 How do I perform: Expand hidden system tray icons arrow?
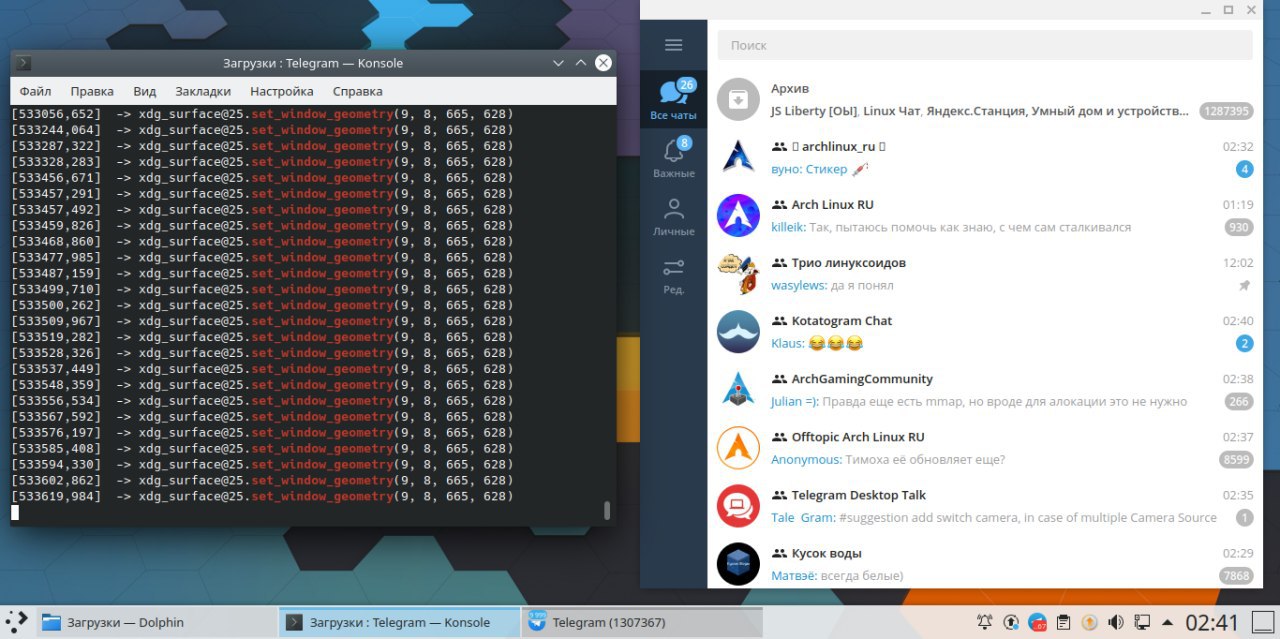pos(1167,622)
